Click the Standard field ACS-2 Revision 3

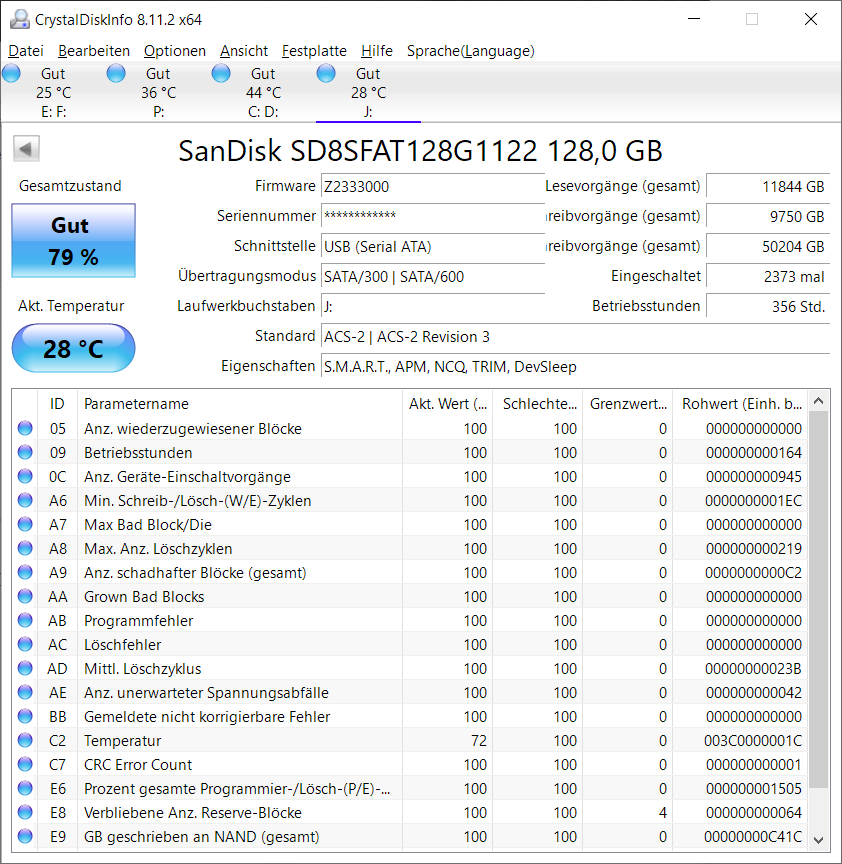point(575,336)
